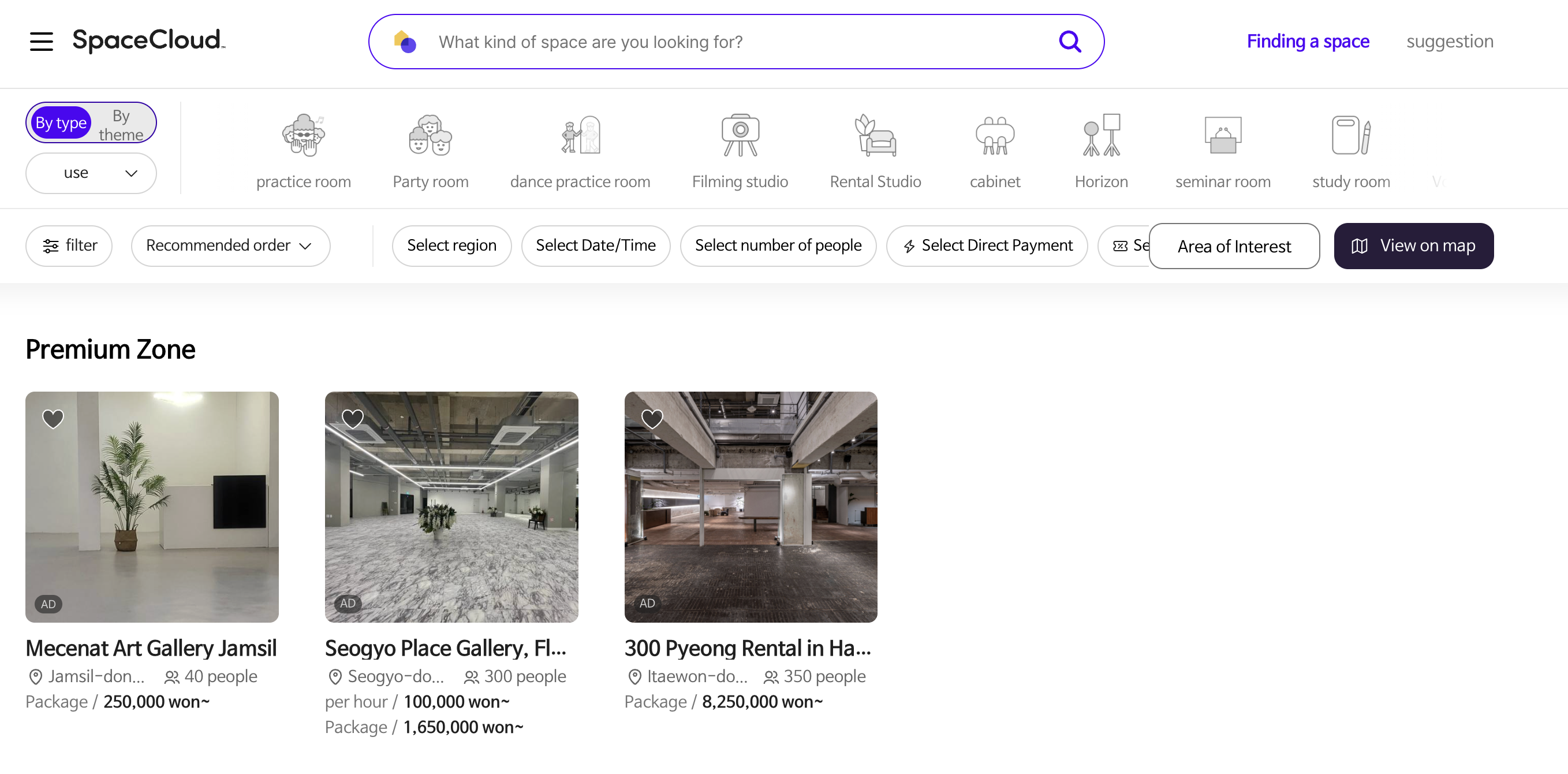Open the Recommended order sort dropdown
Viewport: 1568px width, 774px height.
(x=230, y=245)
